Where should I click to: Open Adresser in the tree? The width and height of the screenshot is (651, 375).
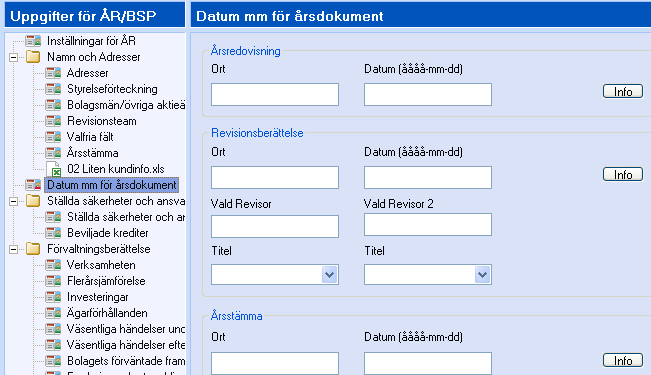[x=88, y=73]
